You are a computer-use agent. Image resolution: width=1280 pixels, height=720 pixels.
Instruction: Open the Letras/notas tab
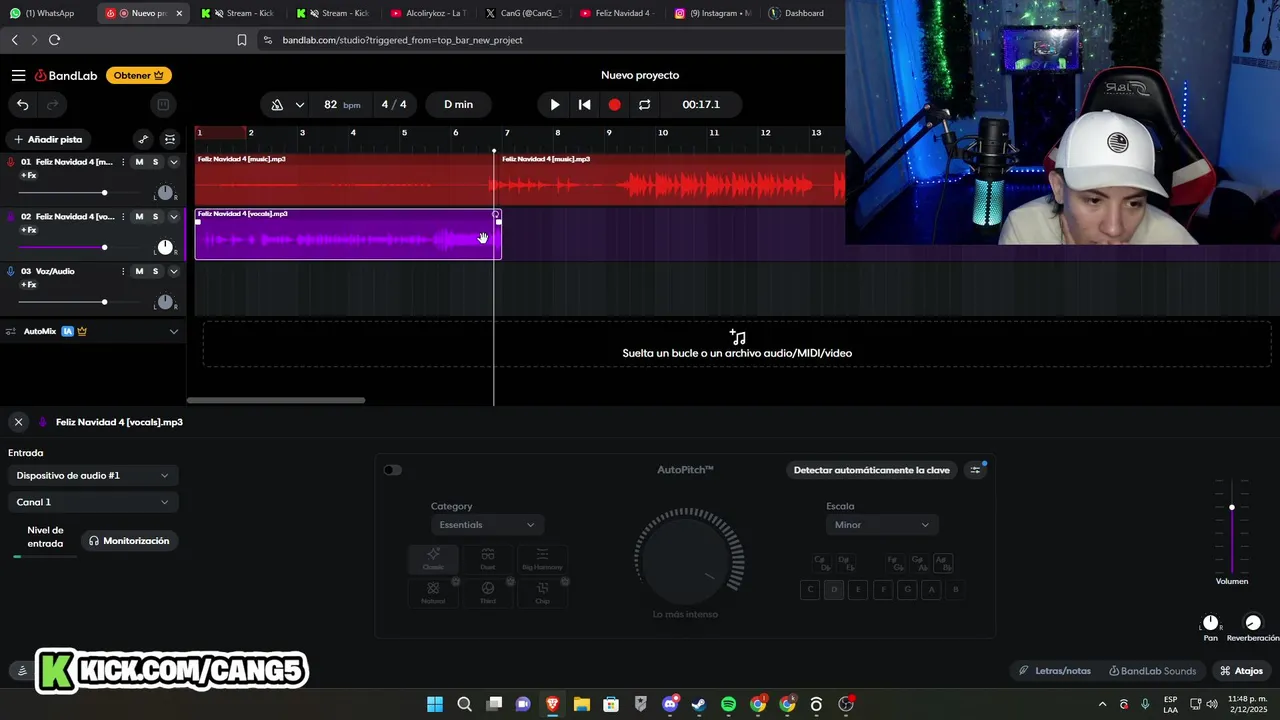click(1055, 671)
